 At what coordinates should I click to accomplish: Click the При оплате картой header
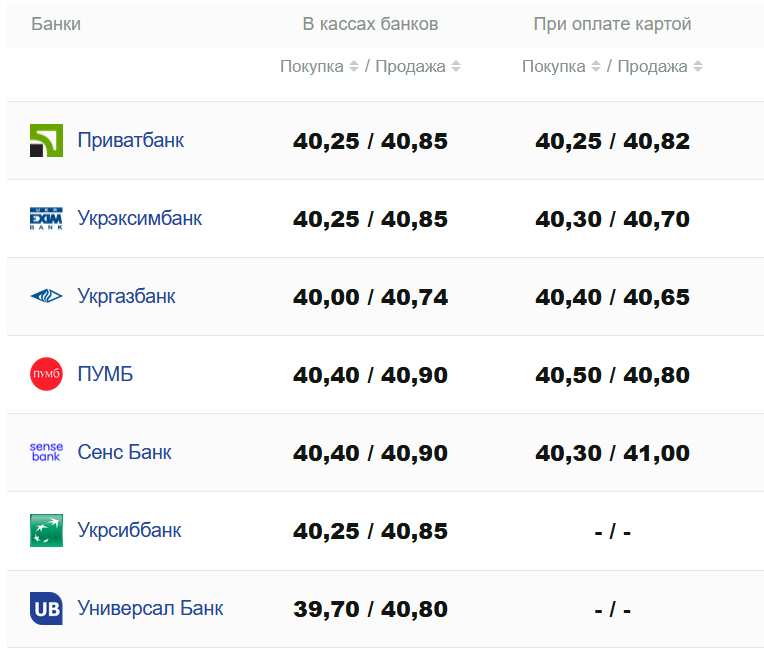click(x=612, y=24)
